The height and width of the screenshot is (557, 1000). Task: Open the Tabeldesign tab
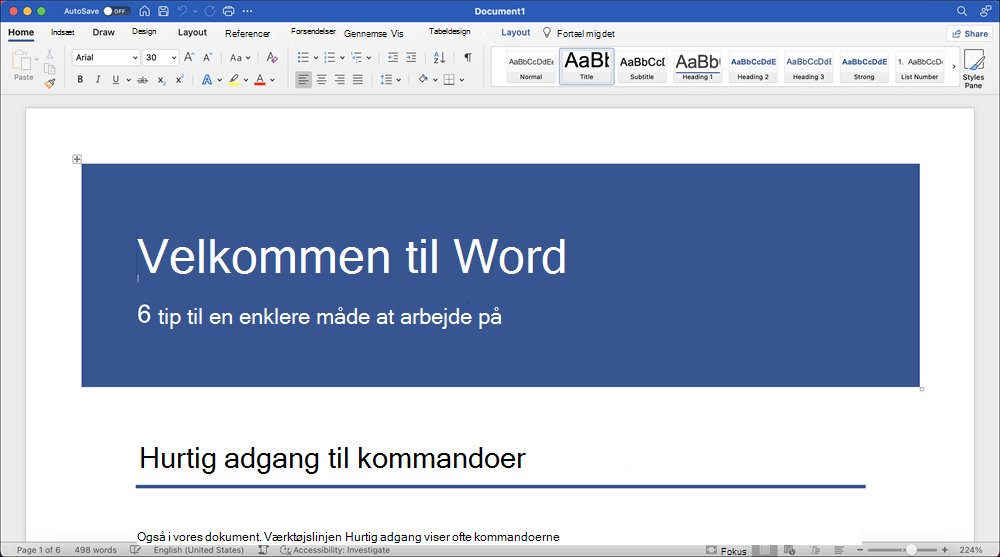point(450,31)
